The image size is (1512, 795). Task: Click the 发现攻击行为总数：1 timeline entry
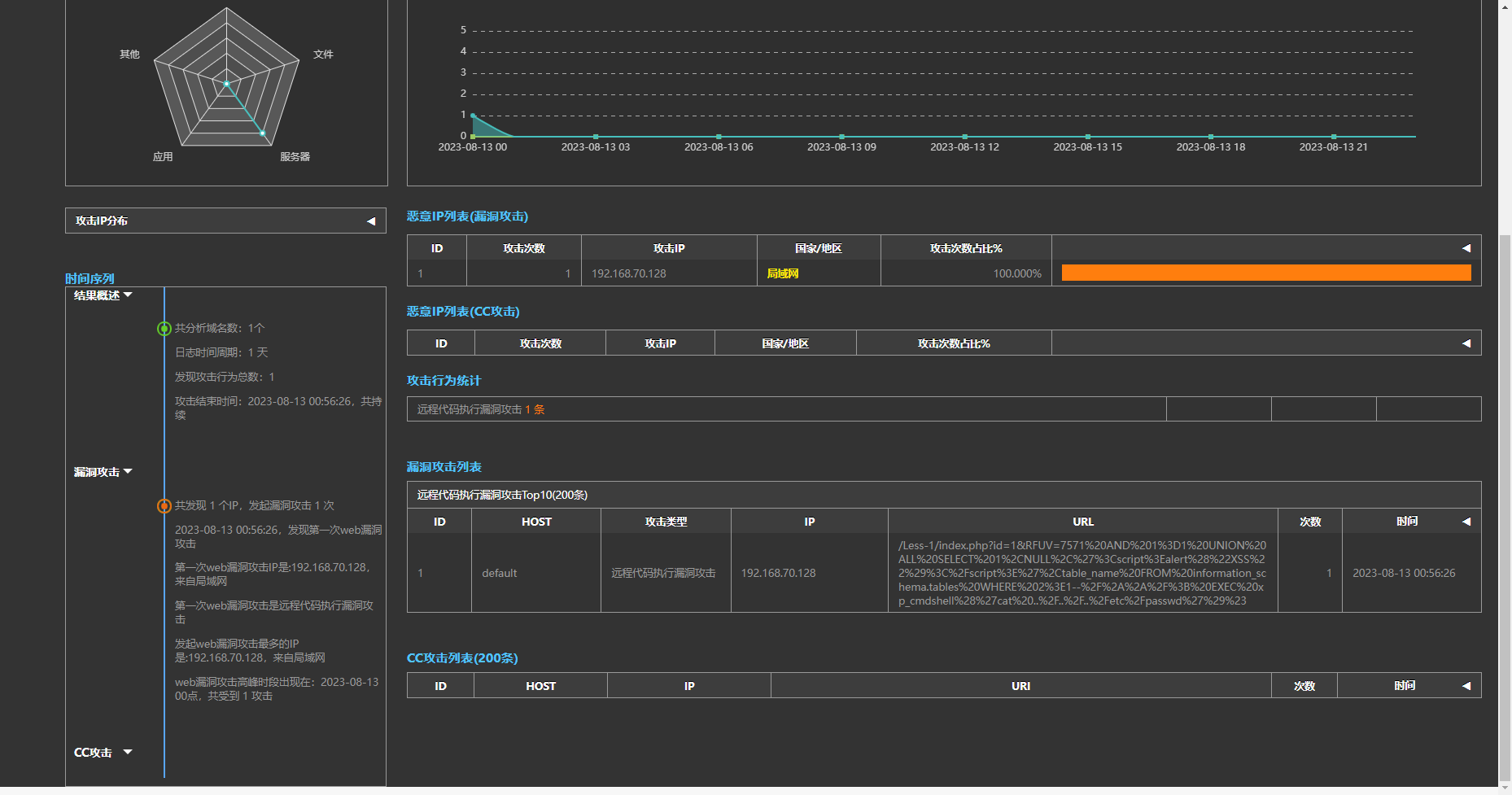click(x=225, y=378)
